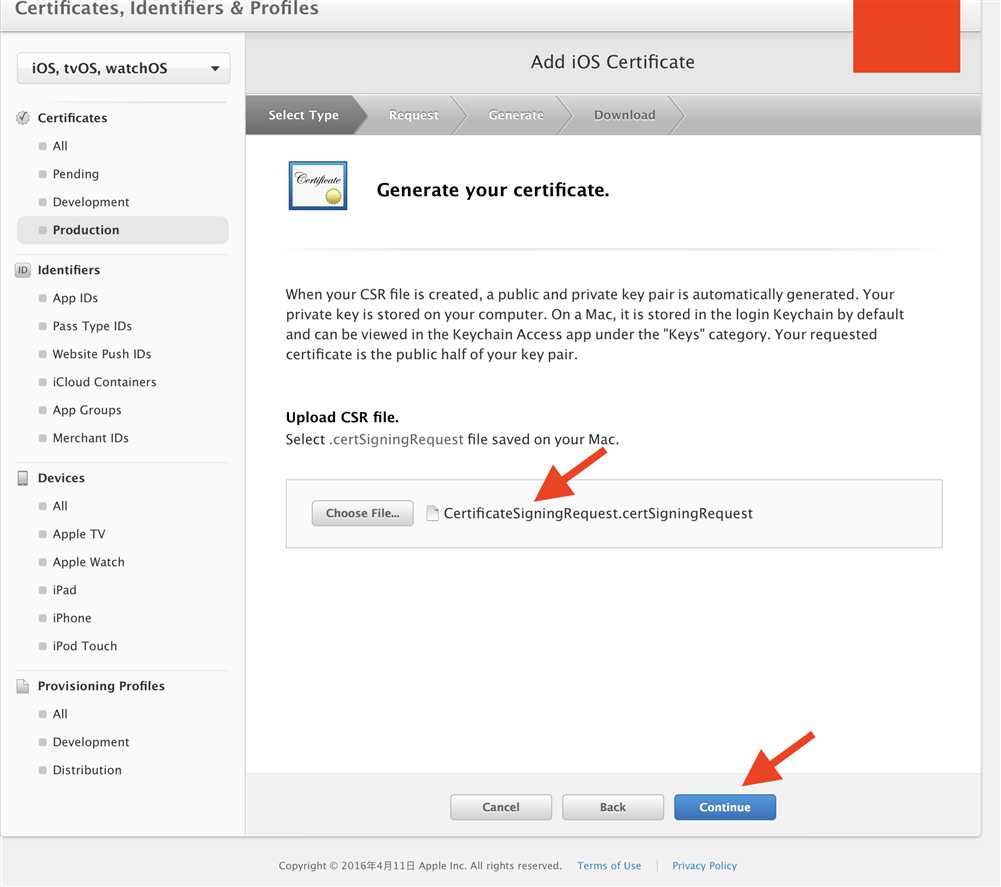Show iPod Touch devices

click(x=85, y=646)
